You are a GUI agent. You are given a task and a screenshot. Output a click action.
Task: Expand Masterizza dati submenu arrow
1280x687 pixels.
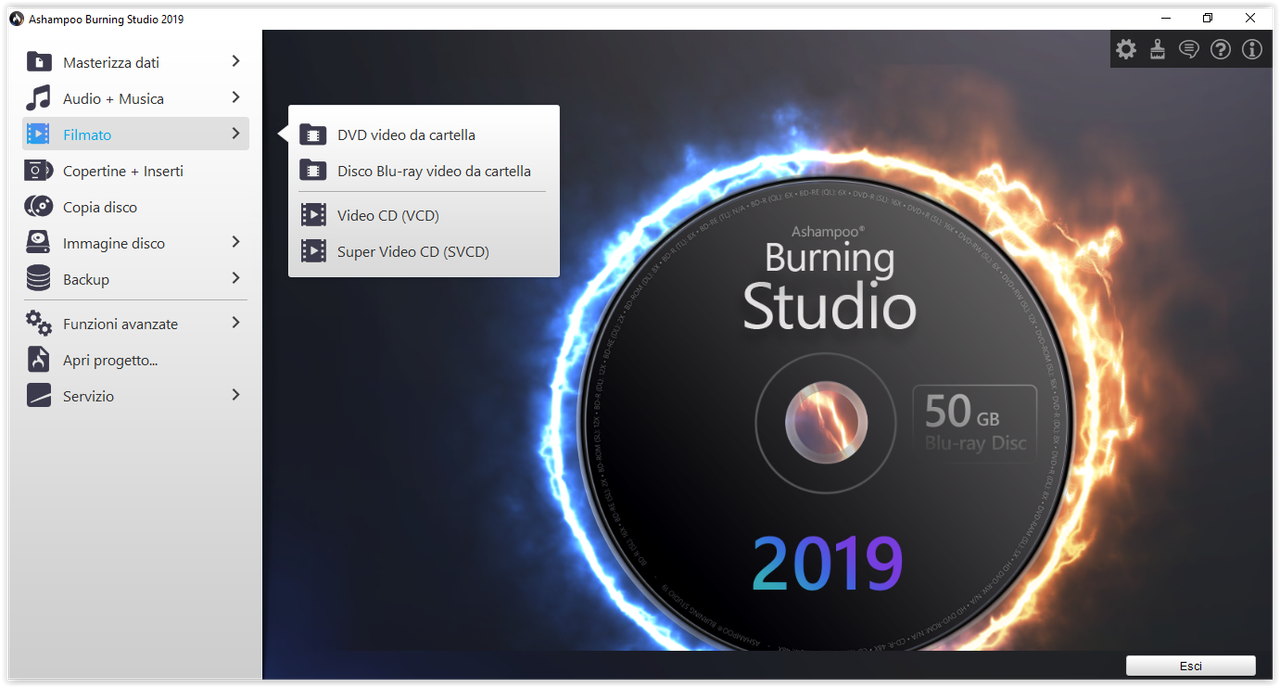[236, 61]
